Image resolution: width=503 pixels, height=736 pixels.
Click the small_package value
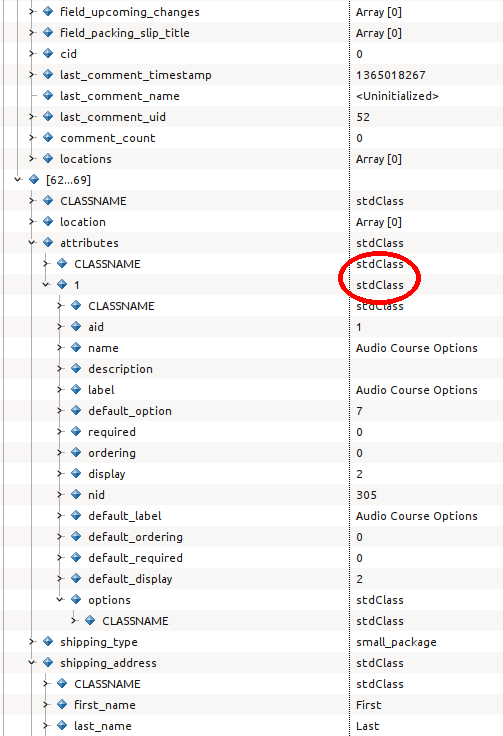pyautogui.click(x=396, y=642)
